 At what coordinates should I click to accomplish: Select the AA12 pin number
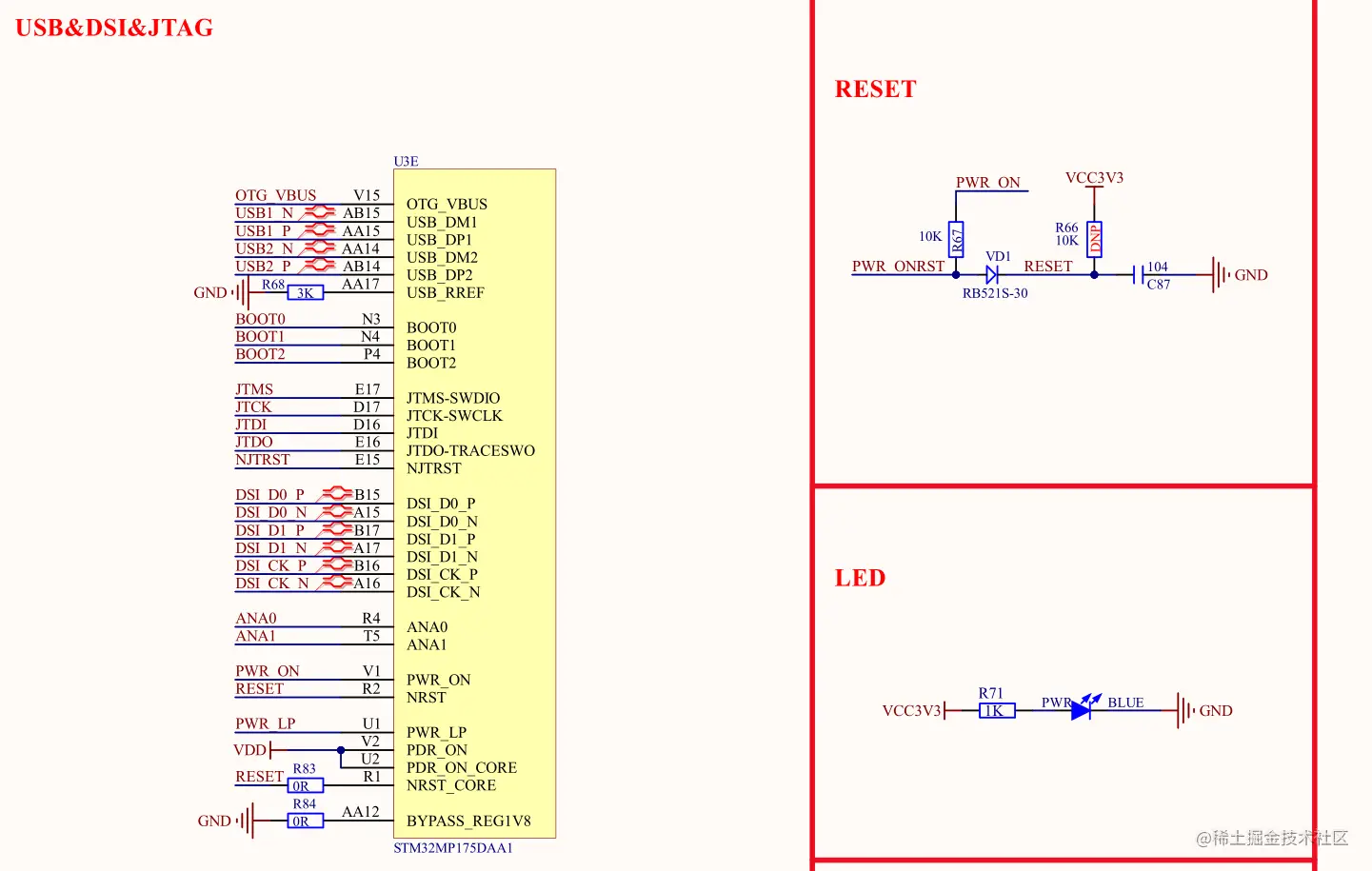tap(361, 812)
